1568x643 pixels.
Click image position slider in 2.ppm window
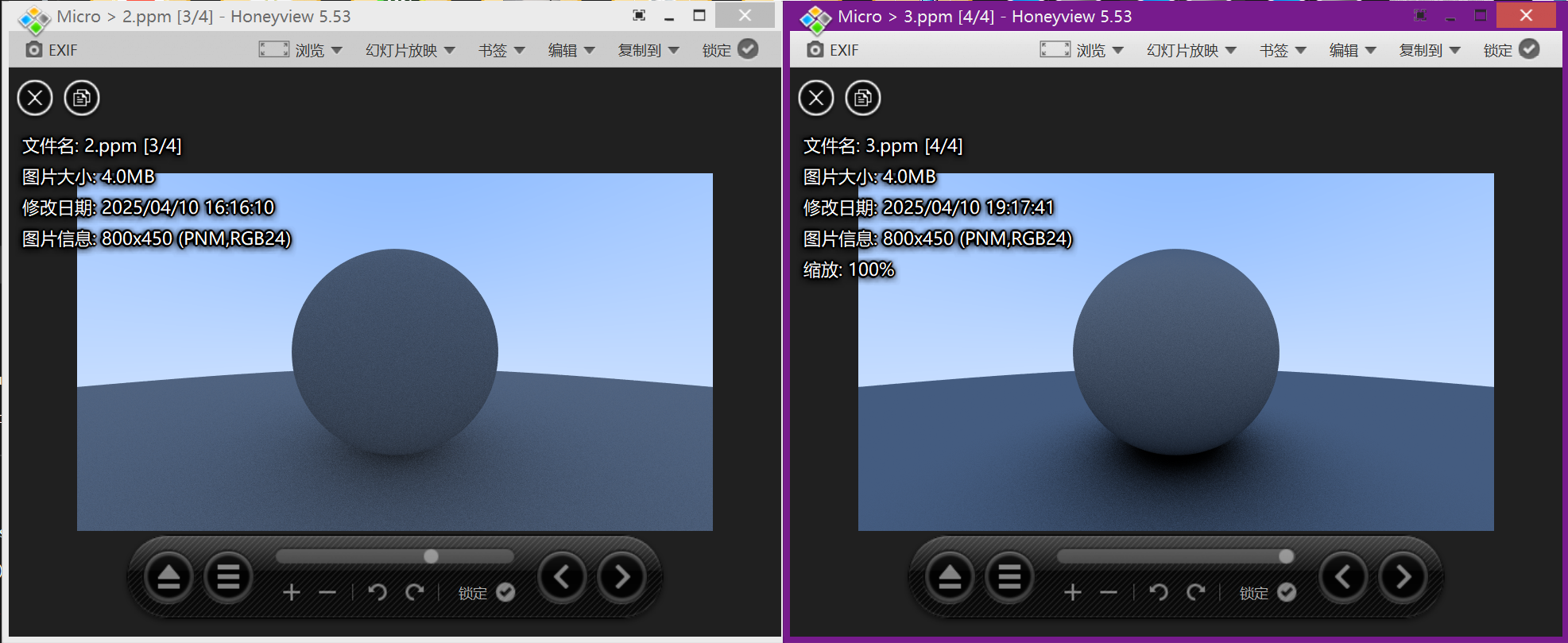point(395,556)
